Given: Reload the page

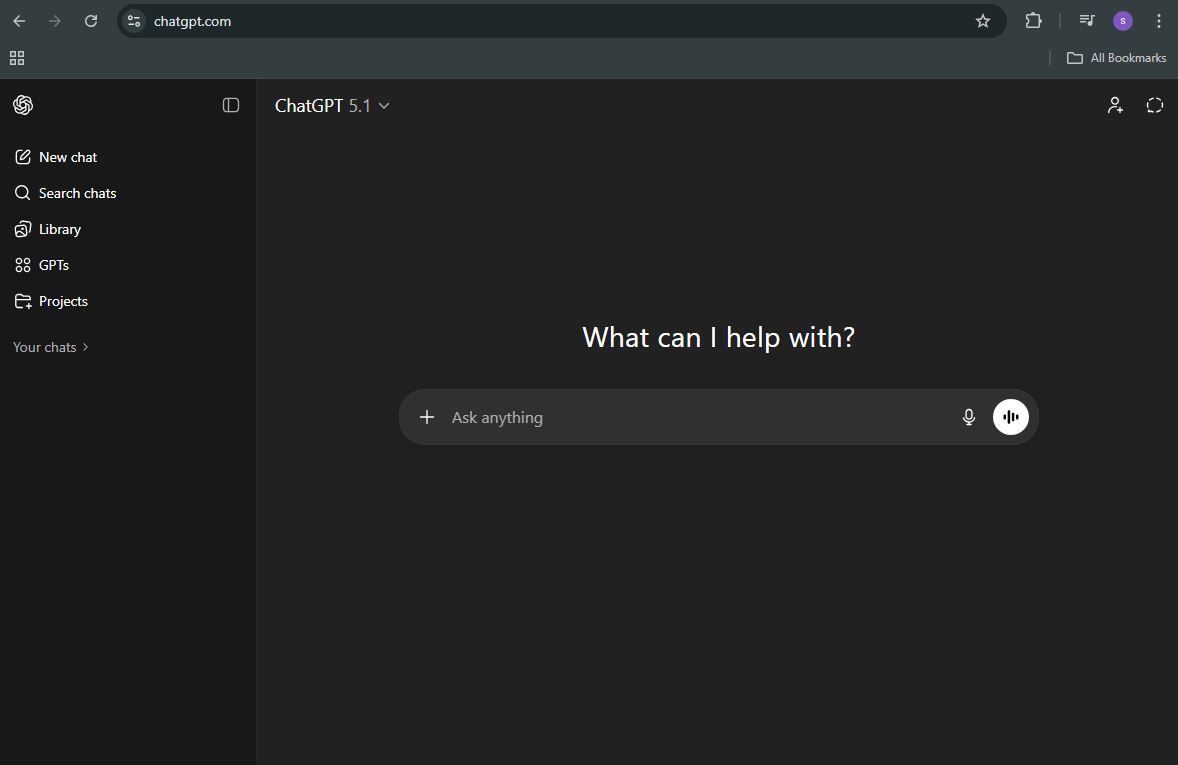Looking at the screenshot, I should pyautogui.click(x=91, y=21).
